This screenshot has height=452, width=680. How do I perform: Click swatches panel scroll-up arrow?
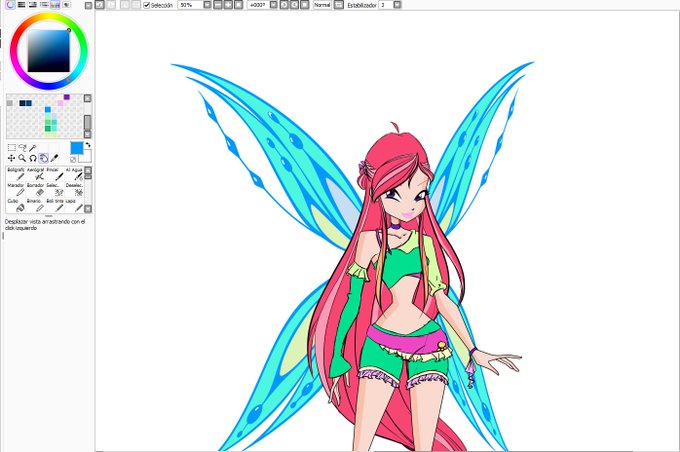88,98
